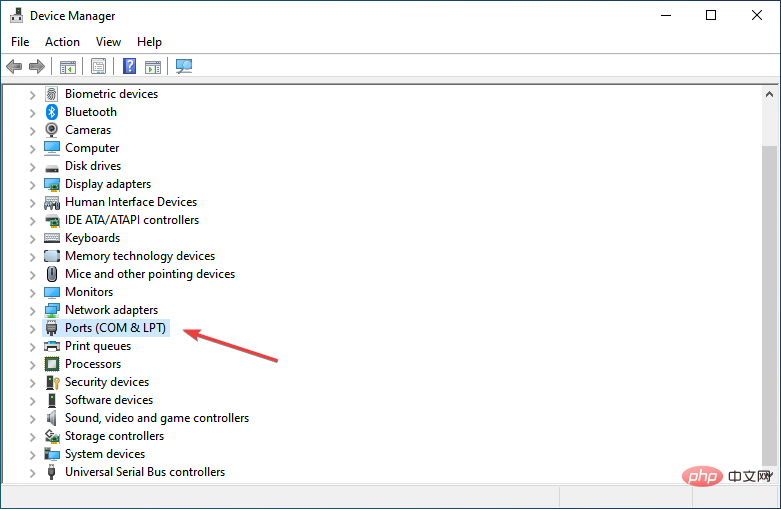Click the scrollbar up arrow
The height and width of the screenshot is (509, 781).
click(x=770, y=94)
